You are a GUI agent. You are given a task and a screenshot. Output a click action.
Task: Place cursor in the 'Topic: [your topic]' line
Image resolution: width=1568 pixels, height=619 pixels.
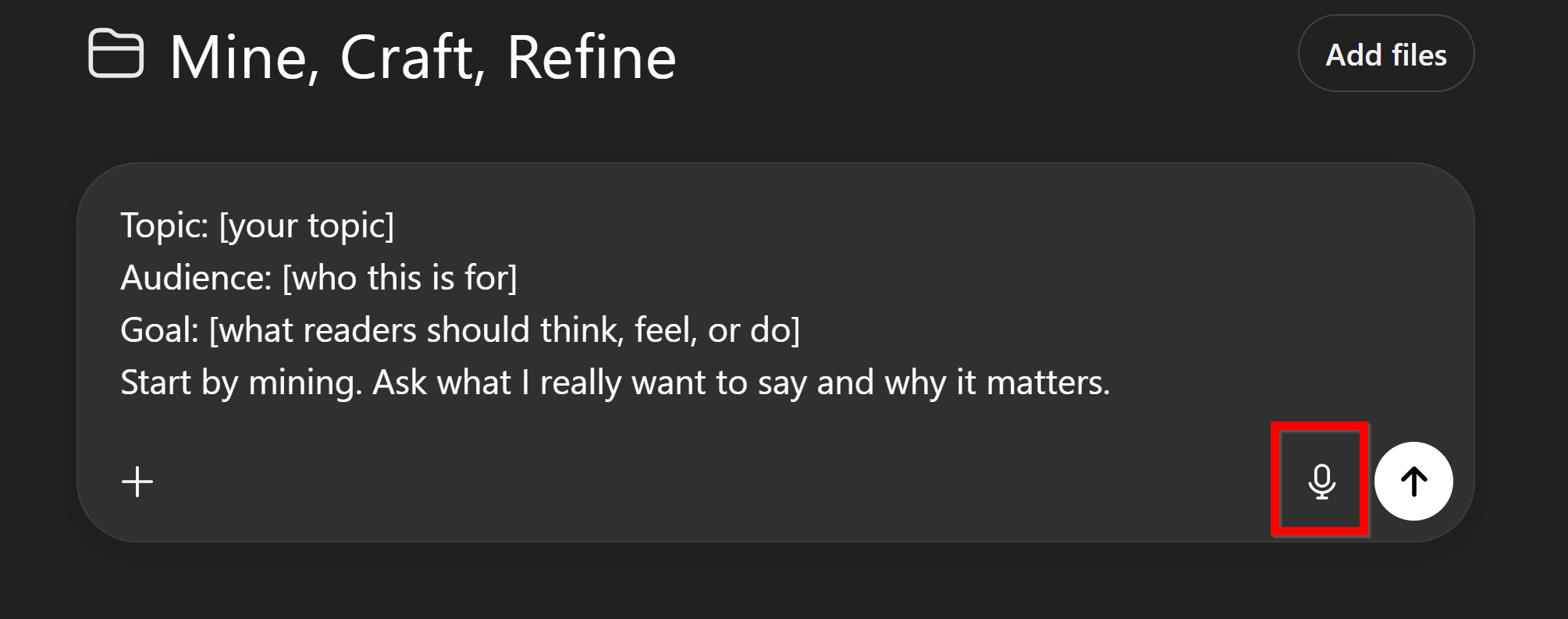257,226
